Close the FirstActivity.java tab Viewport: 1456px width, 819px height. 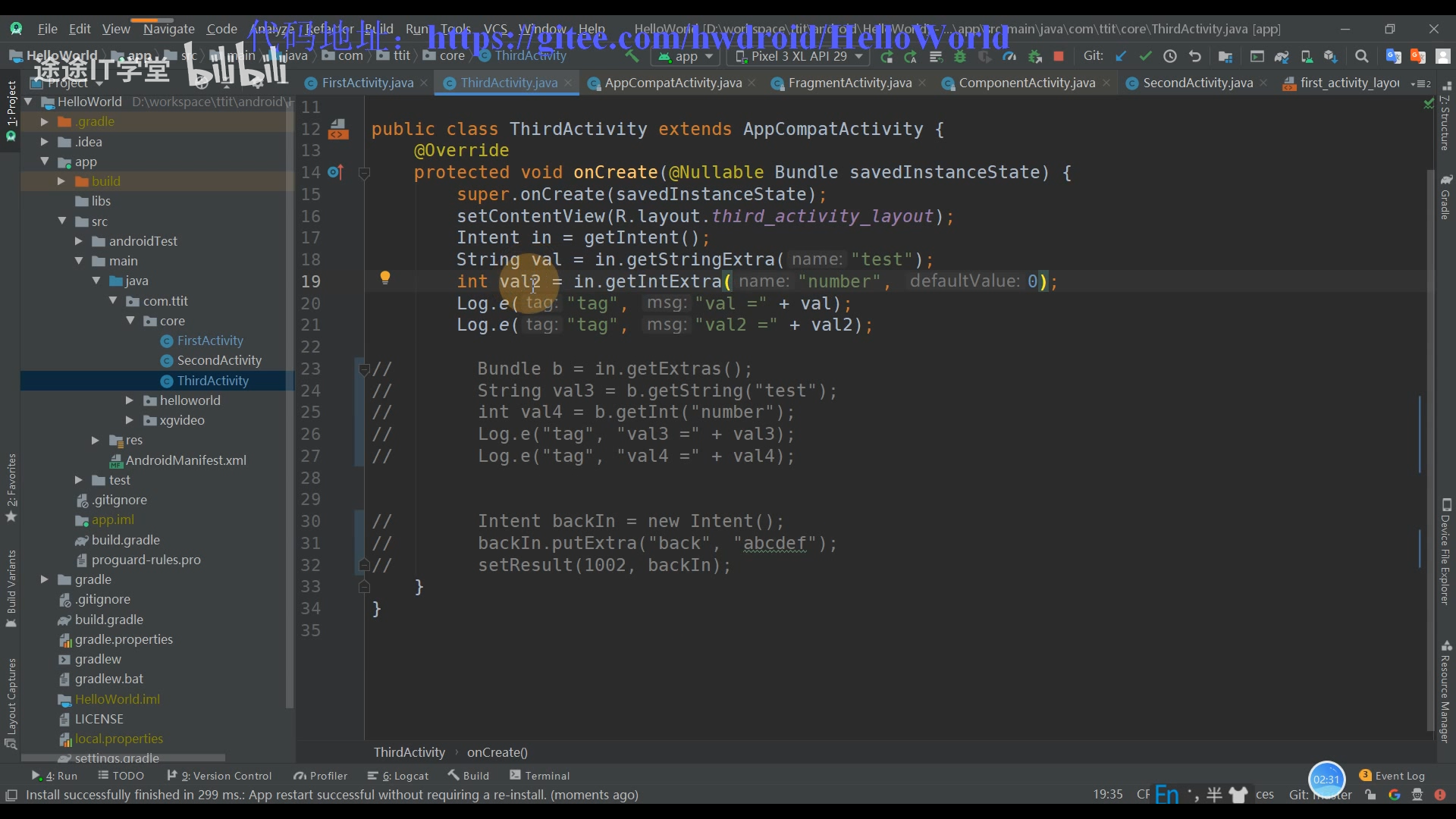(x=424, y=83)
